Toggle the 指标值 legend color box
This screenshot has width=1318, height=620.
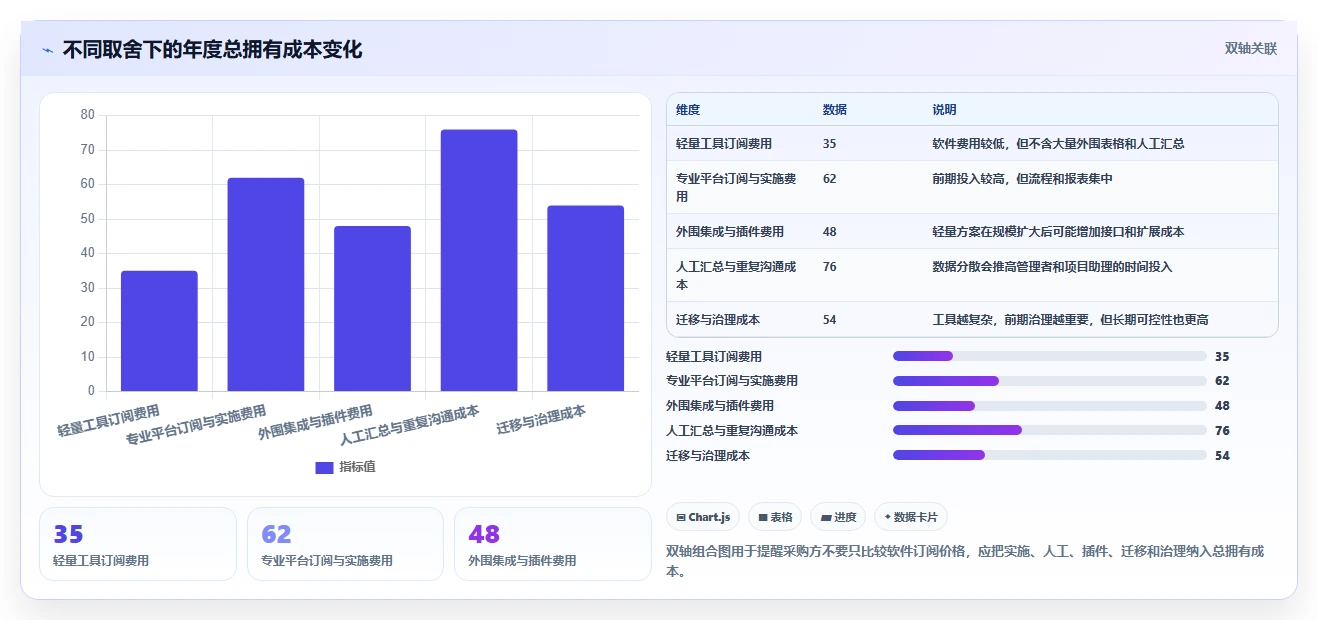tap(324, 467)
